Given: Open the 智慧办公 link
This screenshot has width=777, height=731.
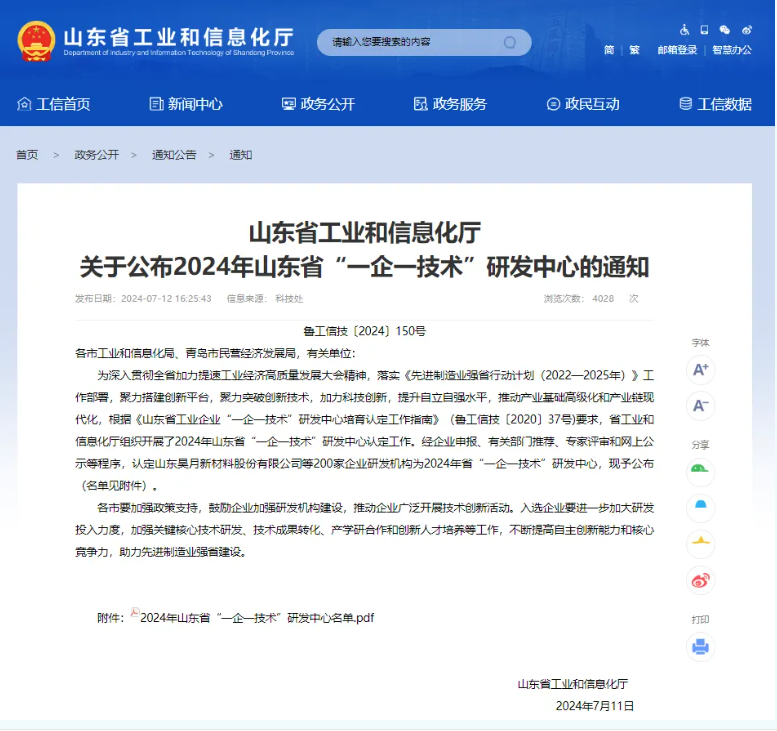Looking at the screenshot, I should (x=732, y=50).
